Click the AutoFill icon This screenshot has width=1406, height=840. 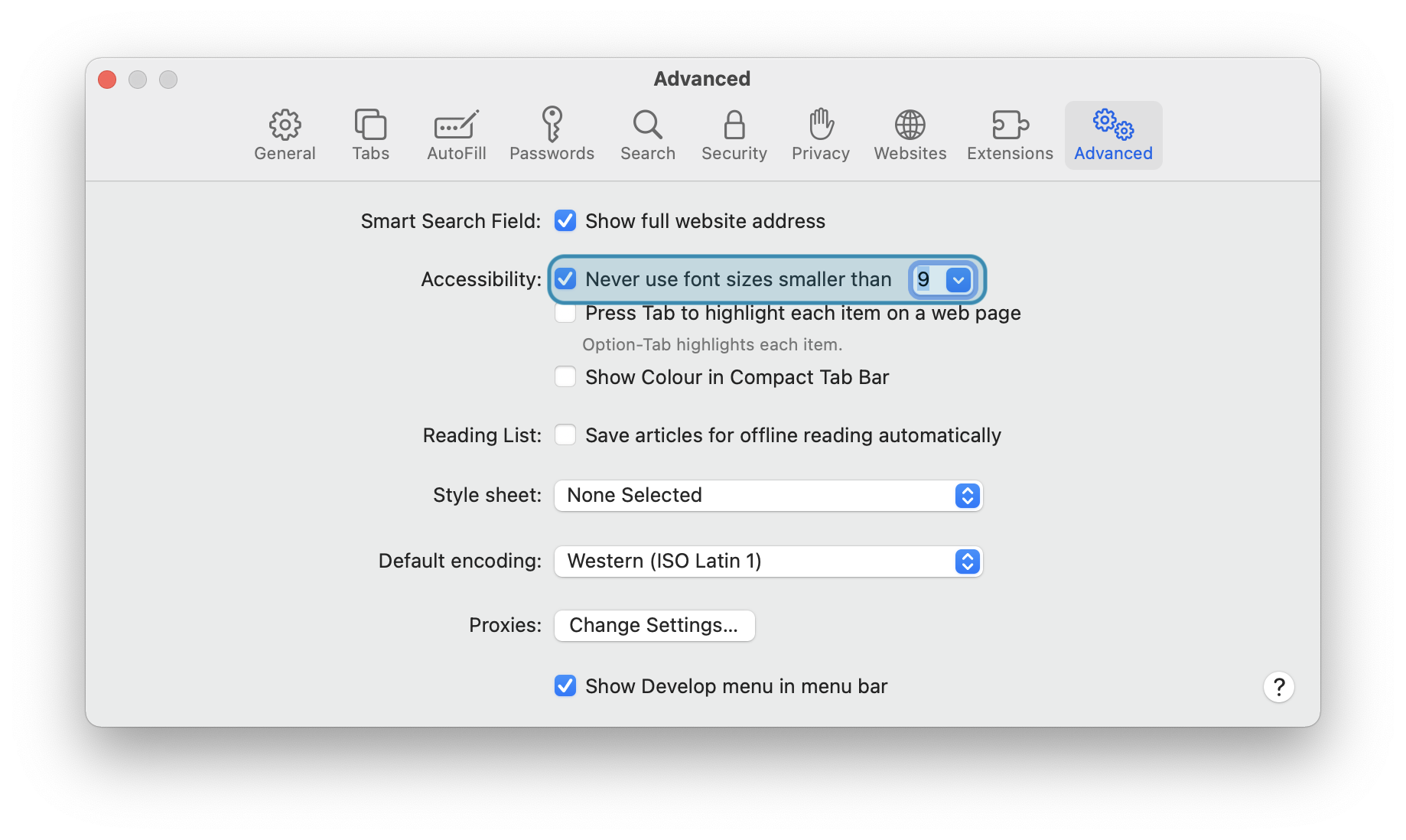456,135
